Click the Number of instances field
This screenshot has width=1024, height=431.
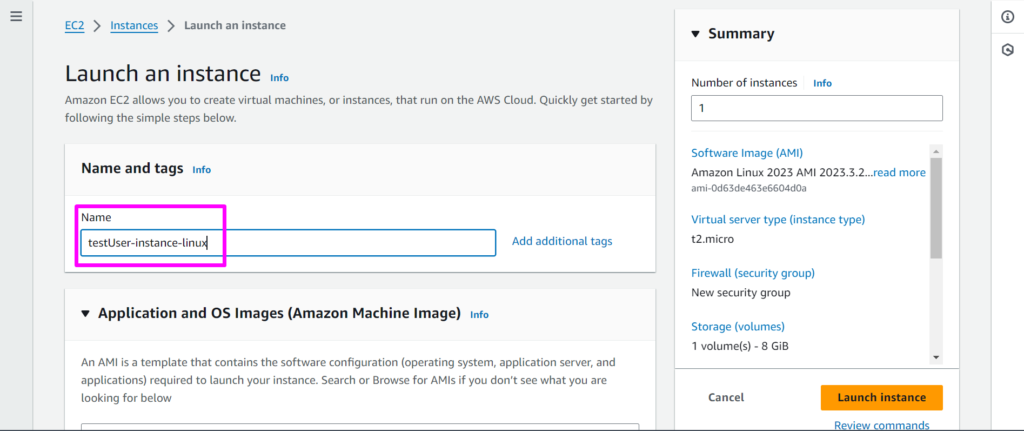tap(816, 108)
